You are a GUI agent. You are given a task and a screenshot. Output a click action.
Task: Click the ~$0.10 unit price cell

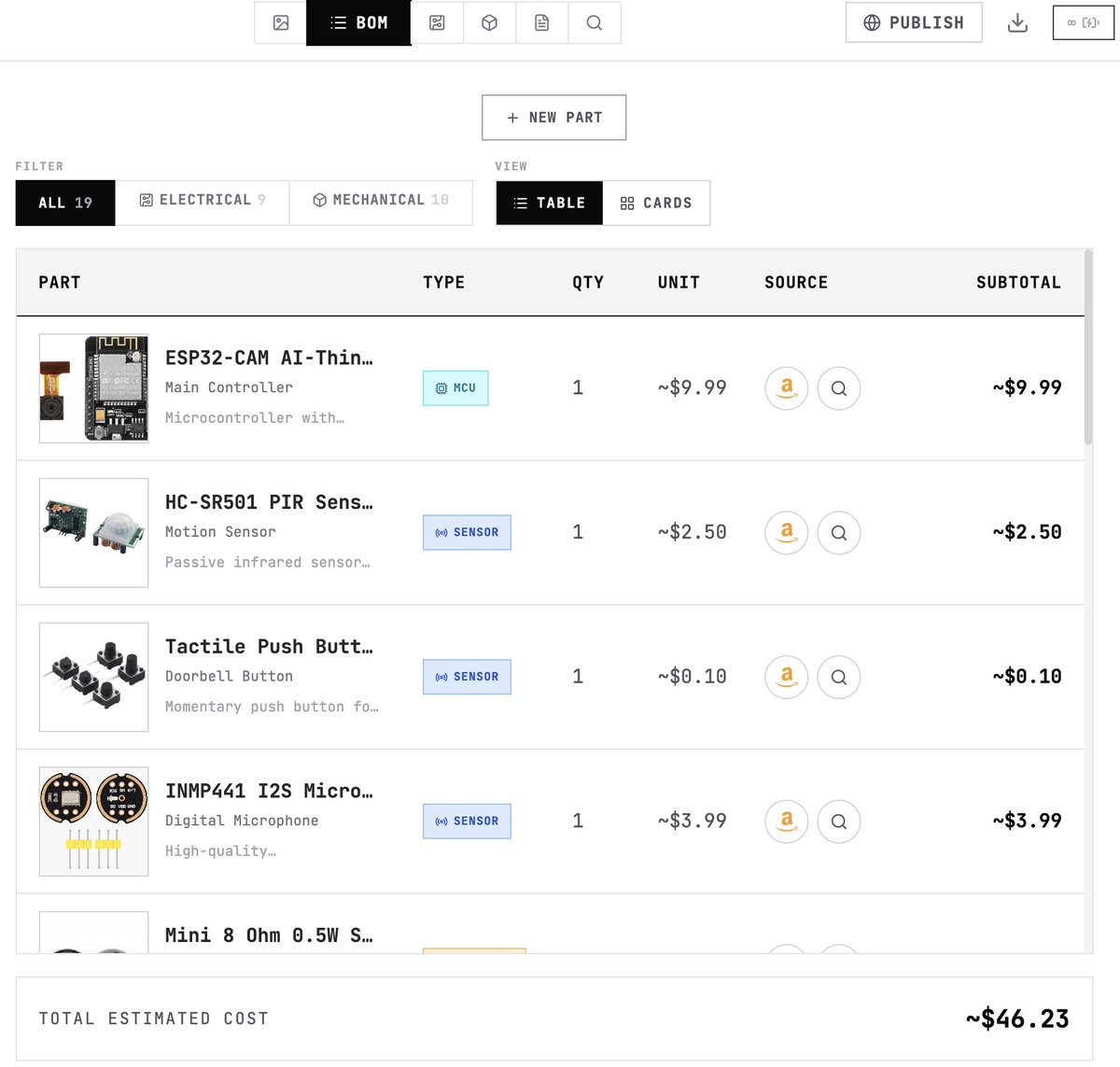click(692, 677)
